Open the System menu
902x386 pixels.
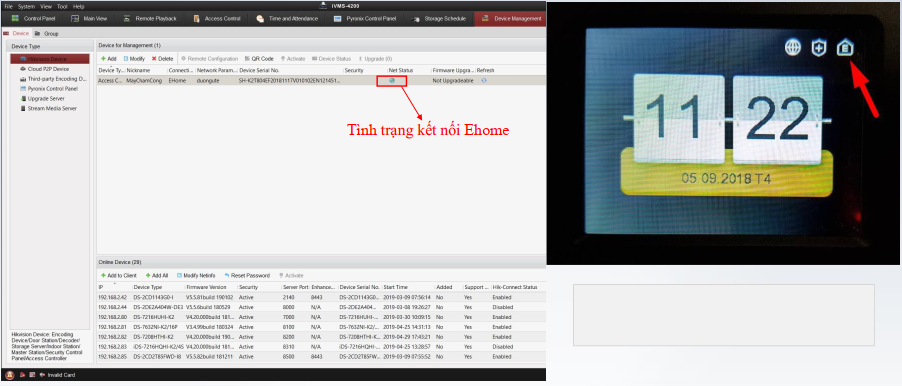click(x=26, y=6)
